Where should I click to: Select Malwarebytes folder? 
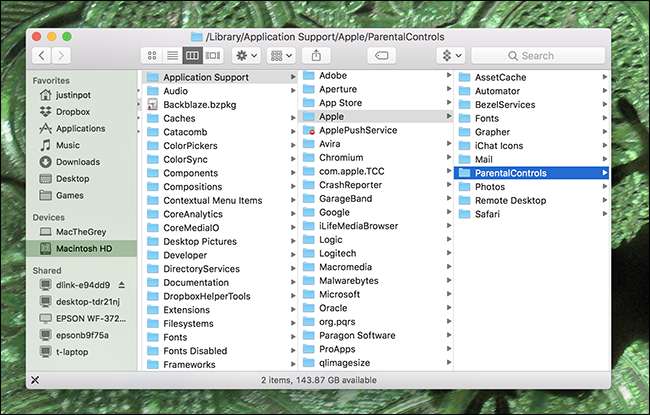coord(376,281)
